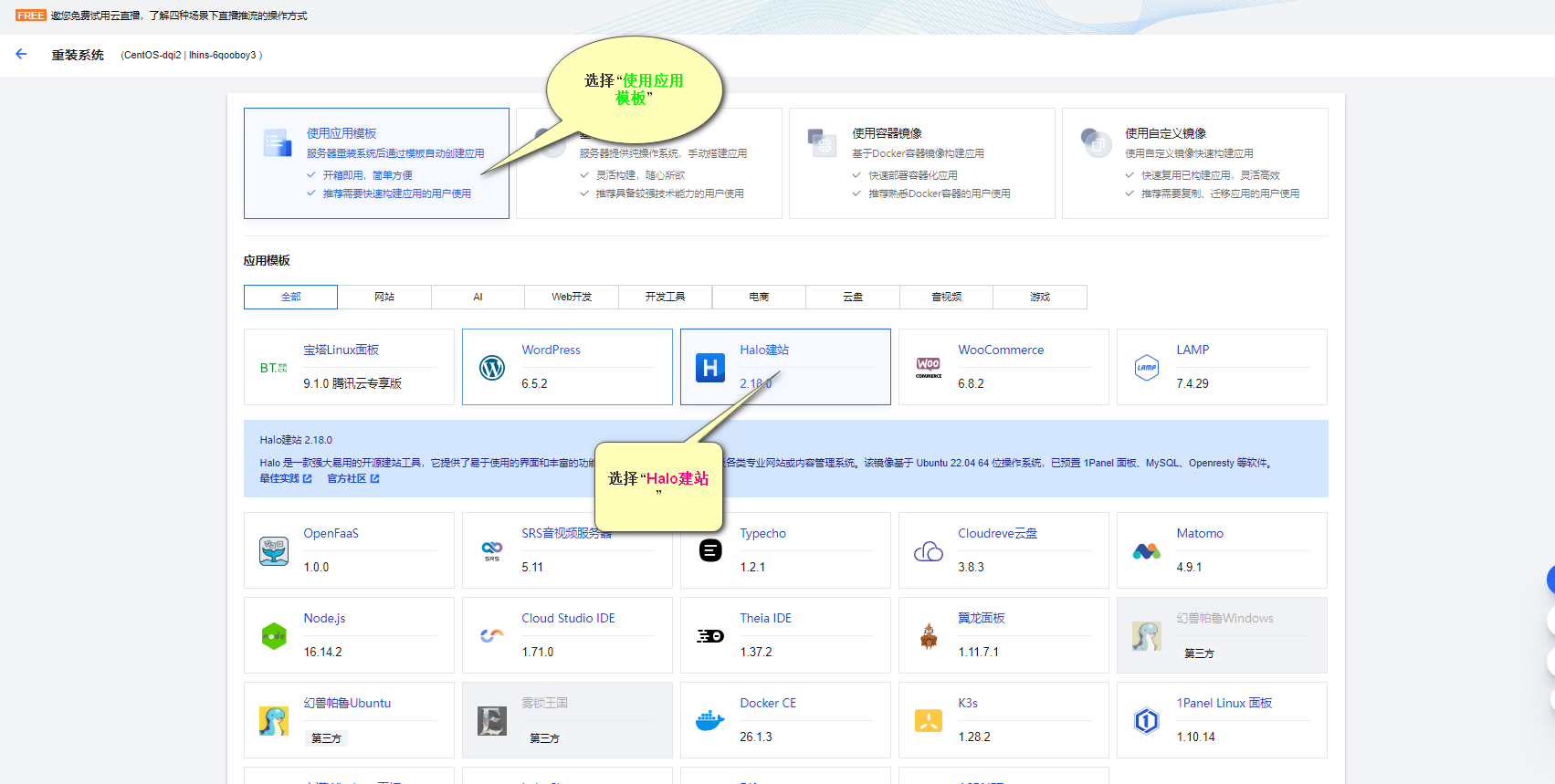Select the 使用自定义镜像 option card
This screenshot has height=784, width=1555.
[x=1195, y=163]
